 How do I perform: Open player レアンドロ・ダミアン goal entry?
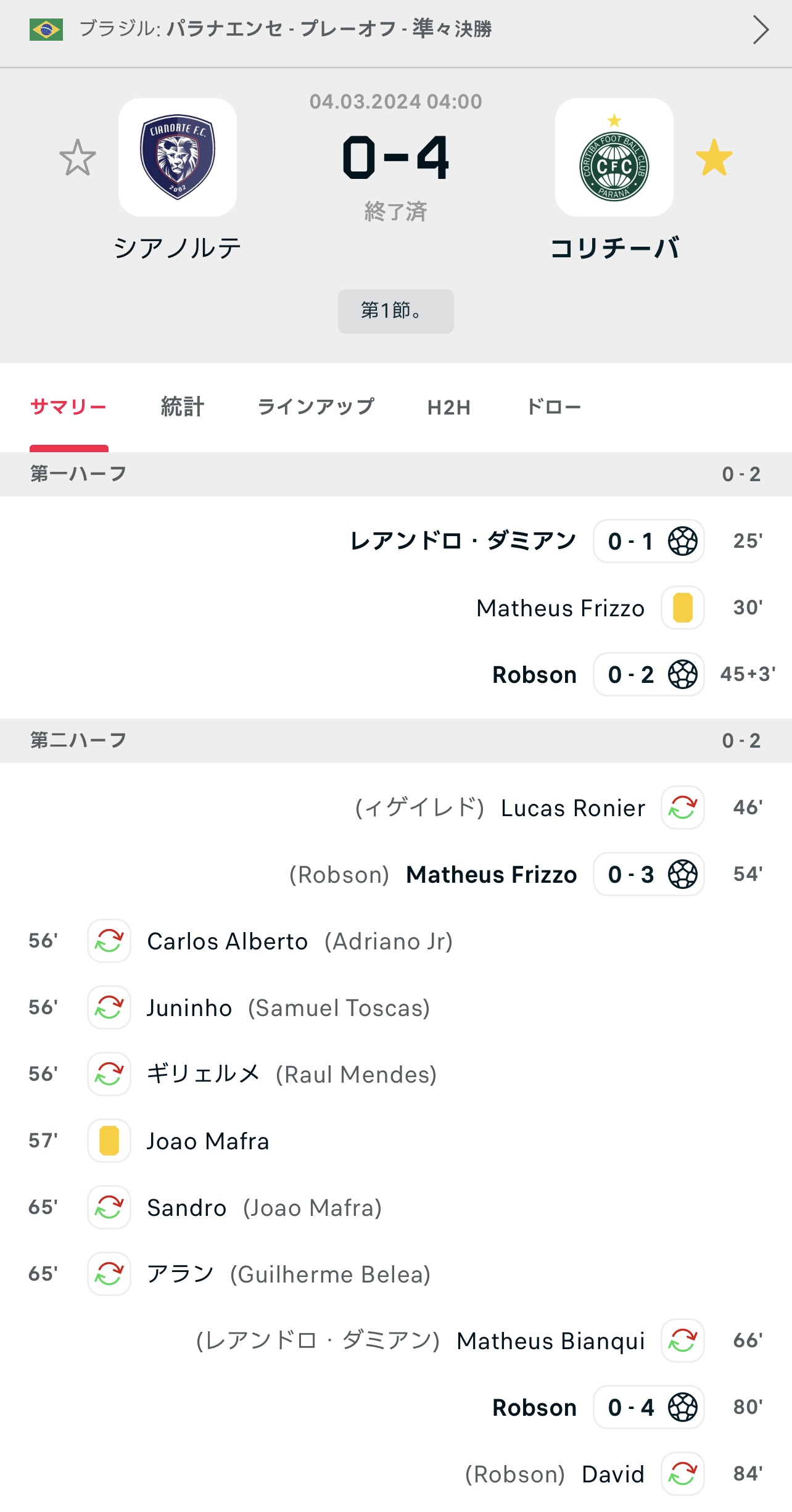click(x=463, y=541)
